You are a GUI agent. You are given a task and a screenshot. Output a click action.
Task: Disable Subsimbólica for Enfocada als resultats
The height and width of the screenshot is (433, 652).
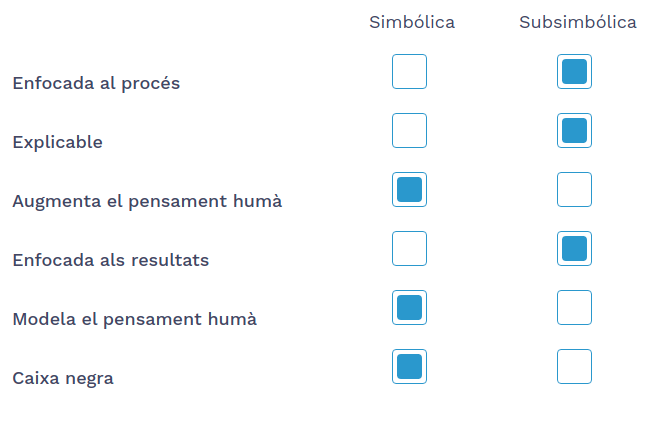(574, 249)
